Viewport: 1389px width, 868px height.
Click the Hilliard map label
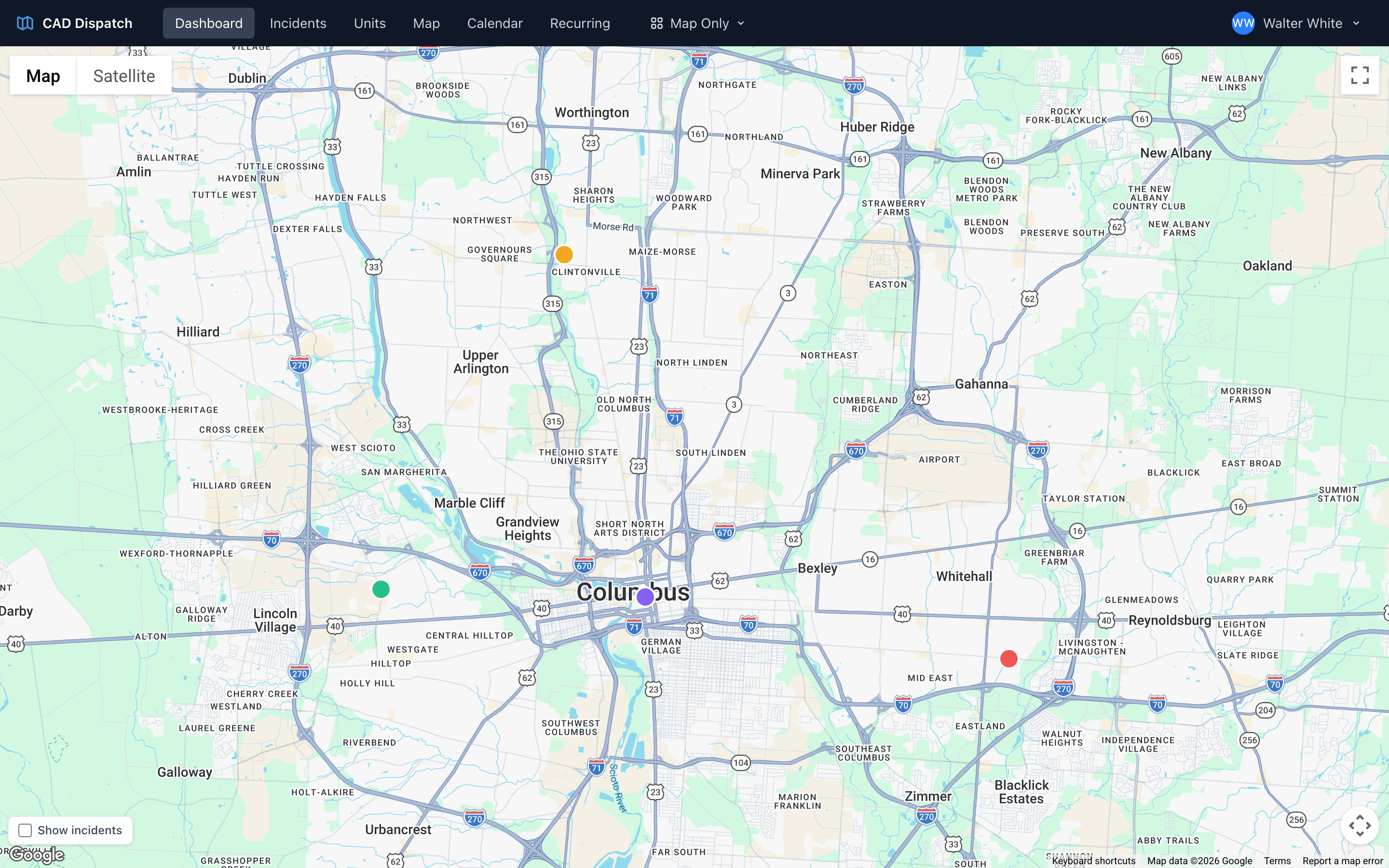[x=197, y=332]
